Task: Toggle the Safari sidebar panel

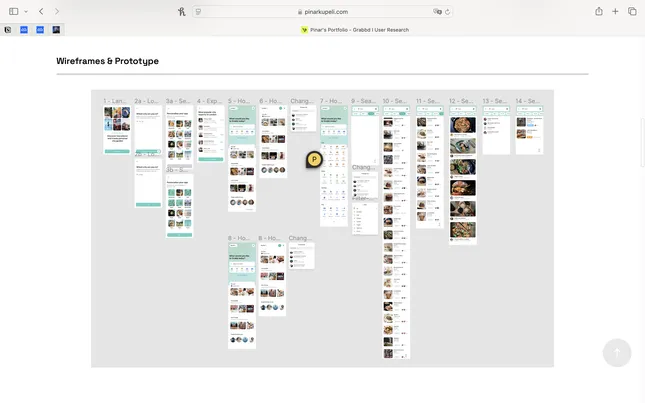Action: click(14, 11)
